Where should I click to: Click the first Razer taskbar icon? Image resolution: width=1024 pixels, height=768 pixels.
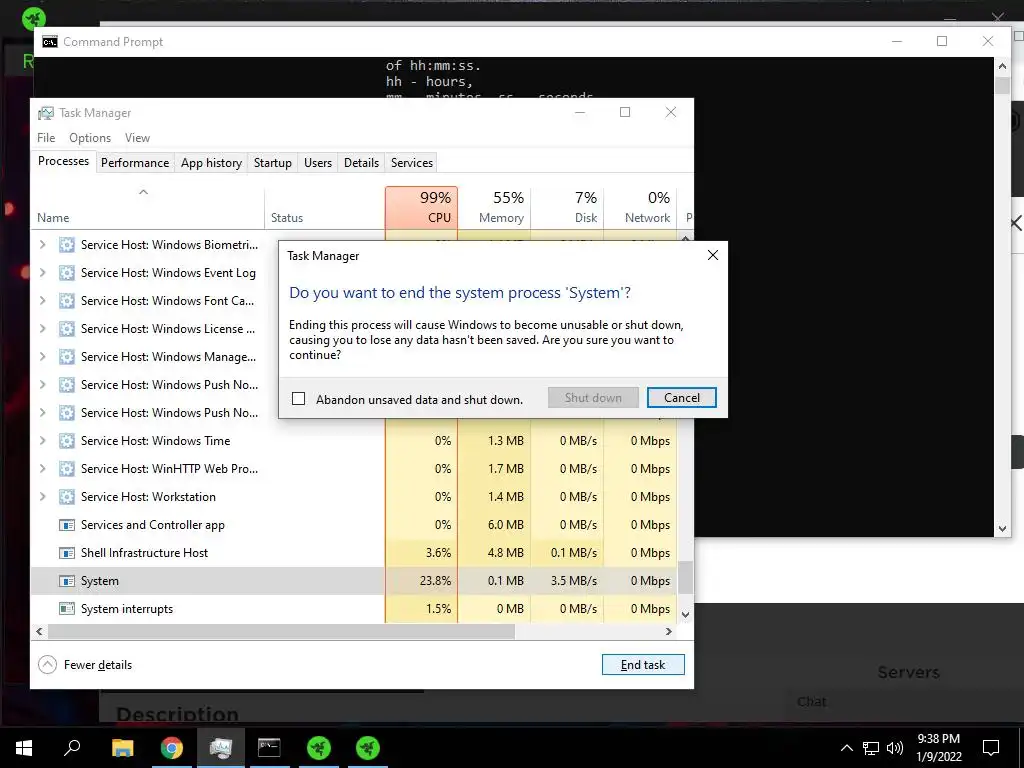pyautogui.click(x=319, y=748)
